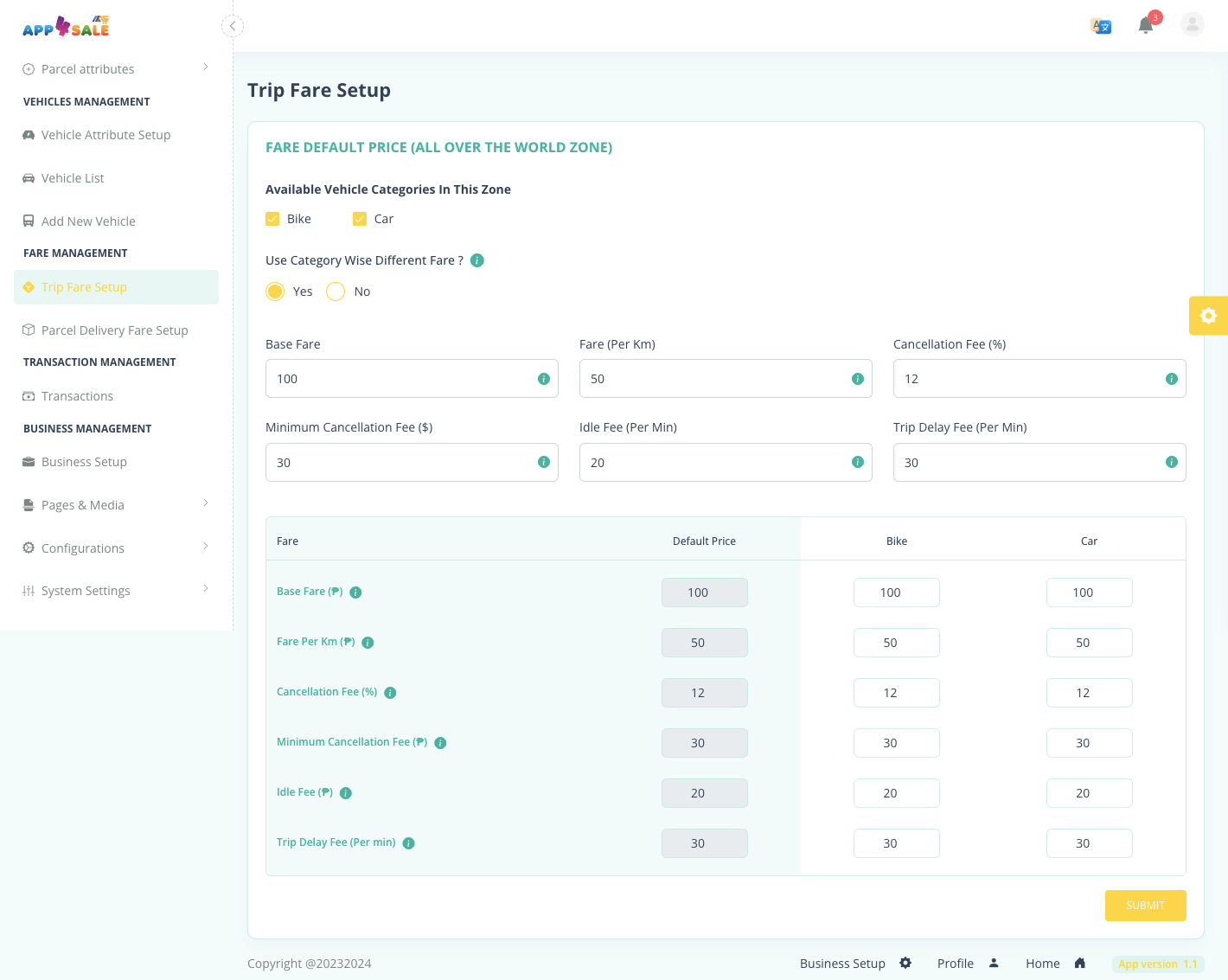Screen dimensions: 1228x980
Task: Open Business Setup in sidebar
Action: (116, 462)
